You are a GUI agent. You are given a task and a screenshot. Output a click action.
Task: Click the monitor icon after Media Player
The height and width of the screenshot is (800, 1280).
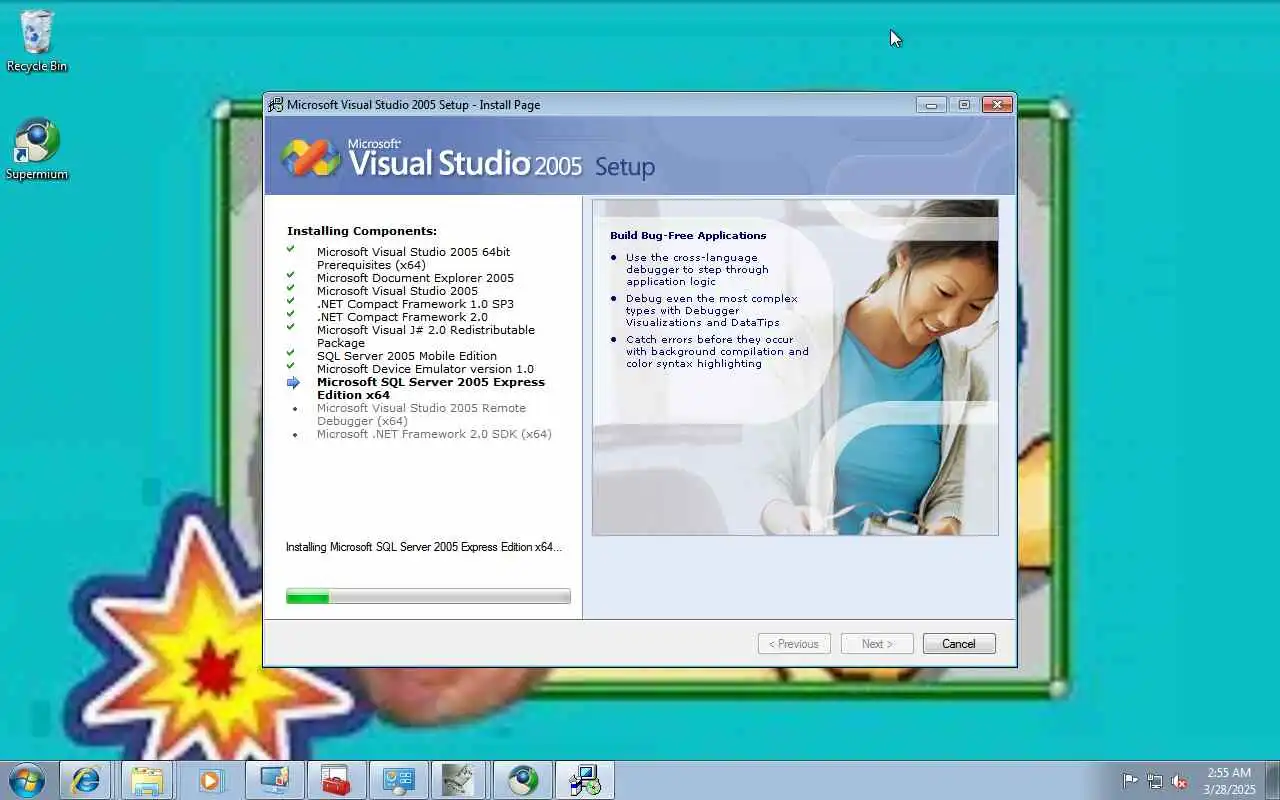(x=273, y=780)
